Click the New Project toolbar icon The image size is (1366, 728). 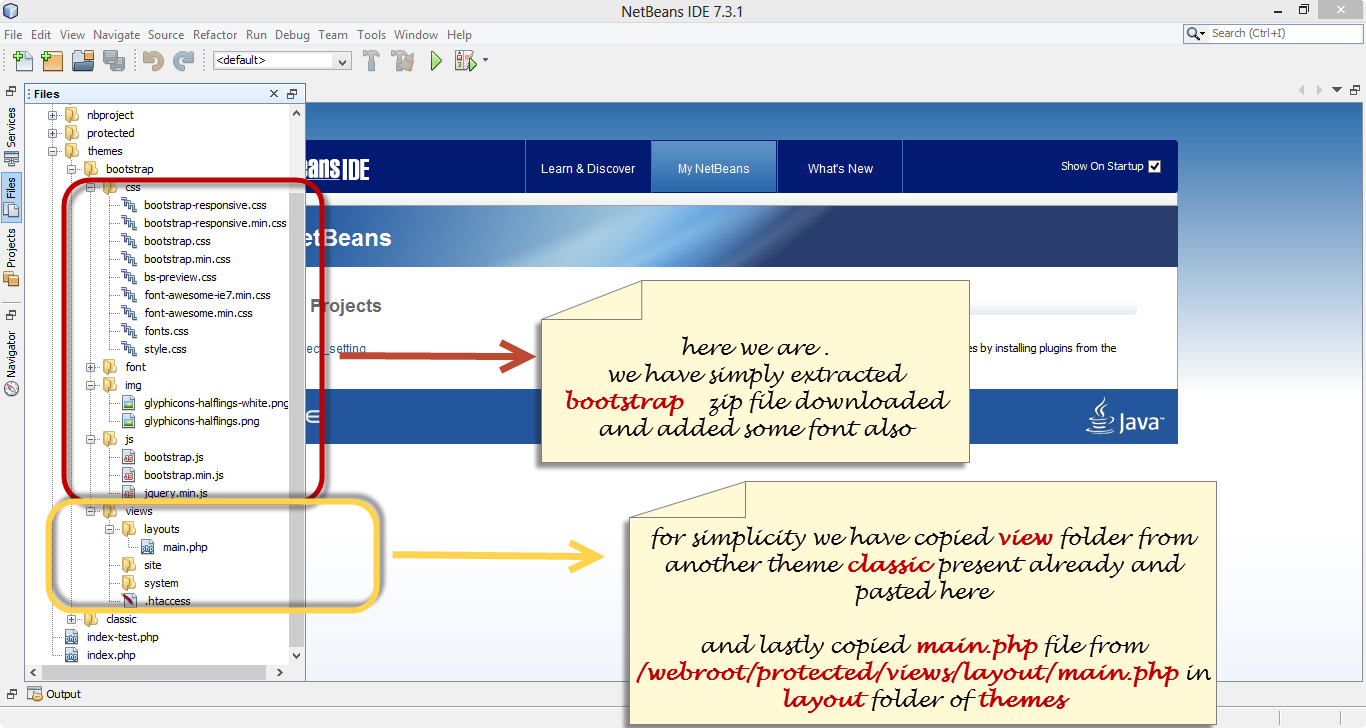(53, 61)
